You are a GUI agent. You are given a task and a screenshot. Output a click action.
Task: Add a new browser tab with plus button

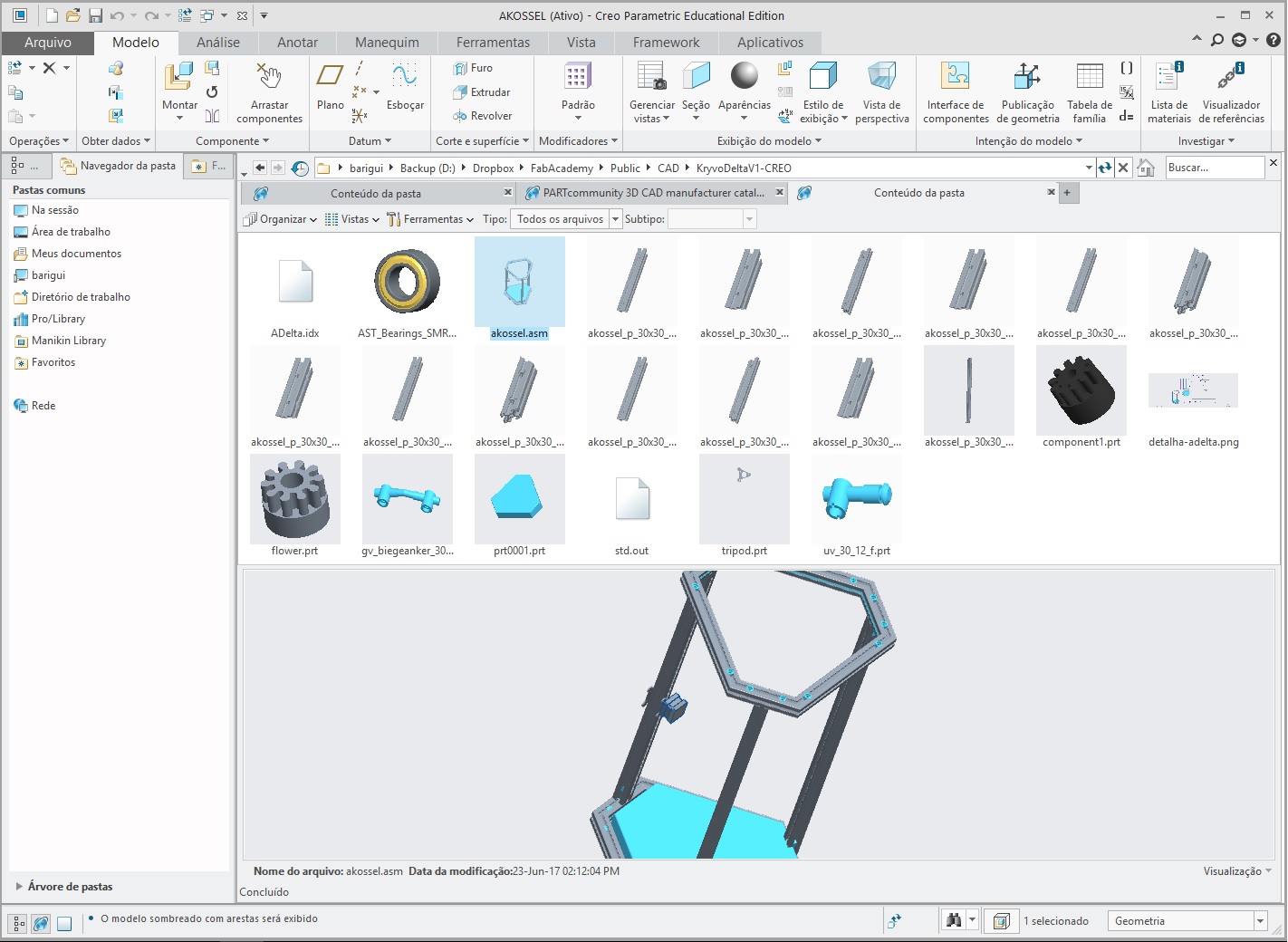[x=1067, y=193]
